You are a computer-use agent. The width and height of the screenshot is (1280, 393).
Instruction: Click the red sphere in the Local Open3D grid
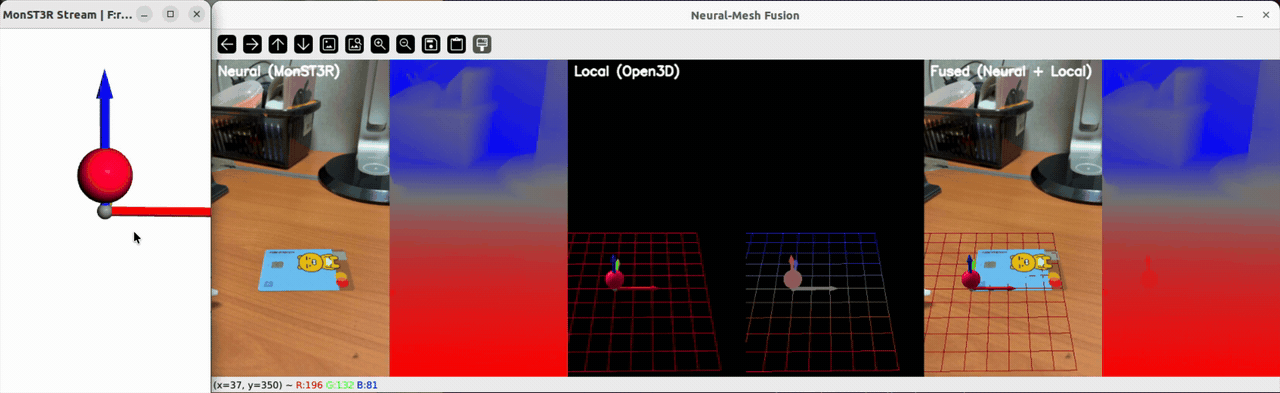[x=615, y=279]
